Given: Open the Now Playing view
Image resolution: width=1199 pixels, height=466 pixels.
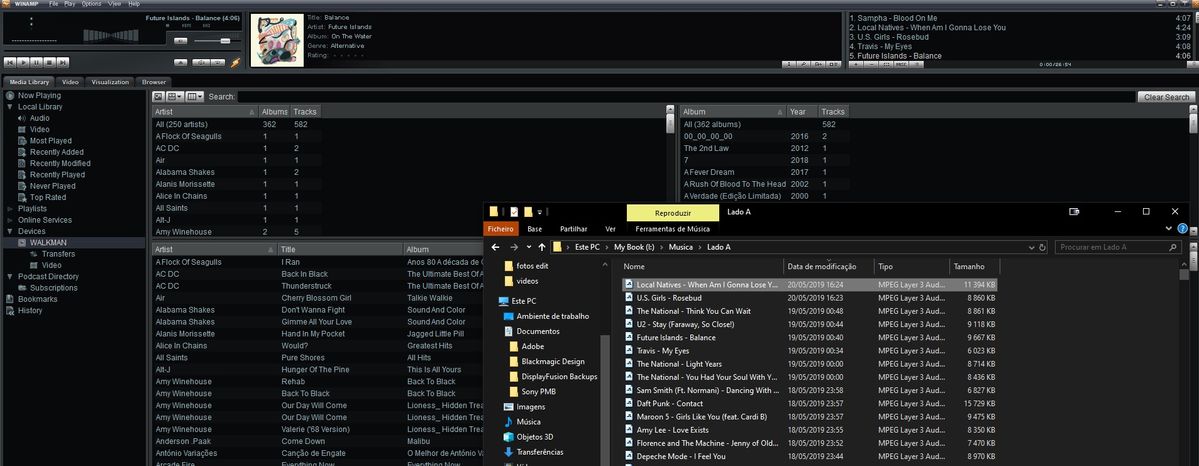Looking at the screenshot, I should click(x=39, y=95).
